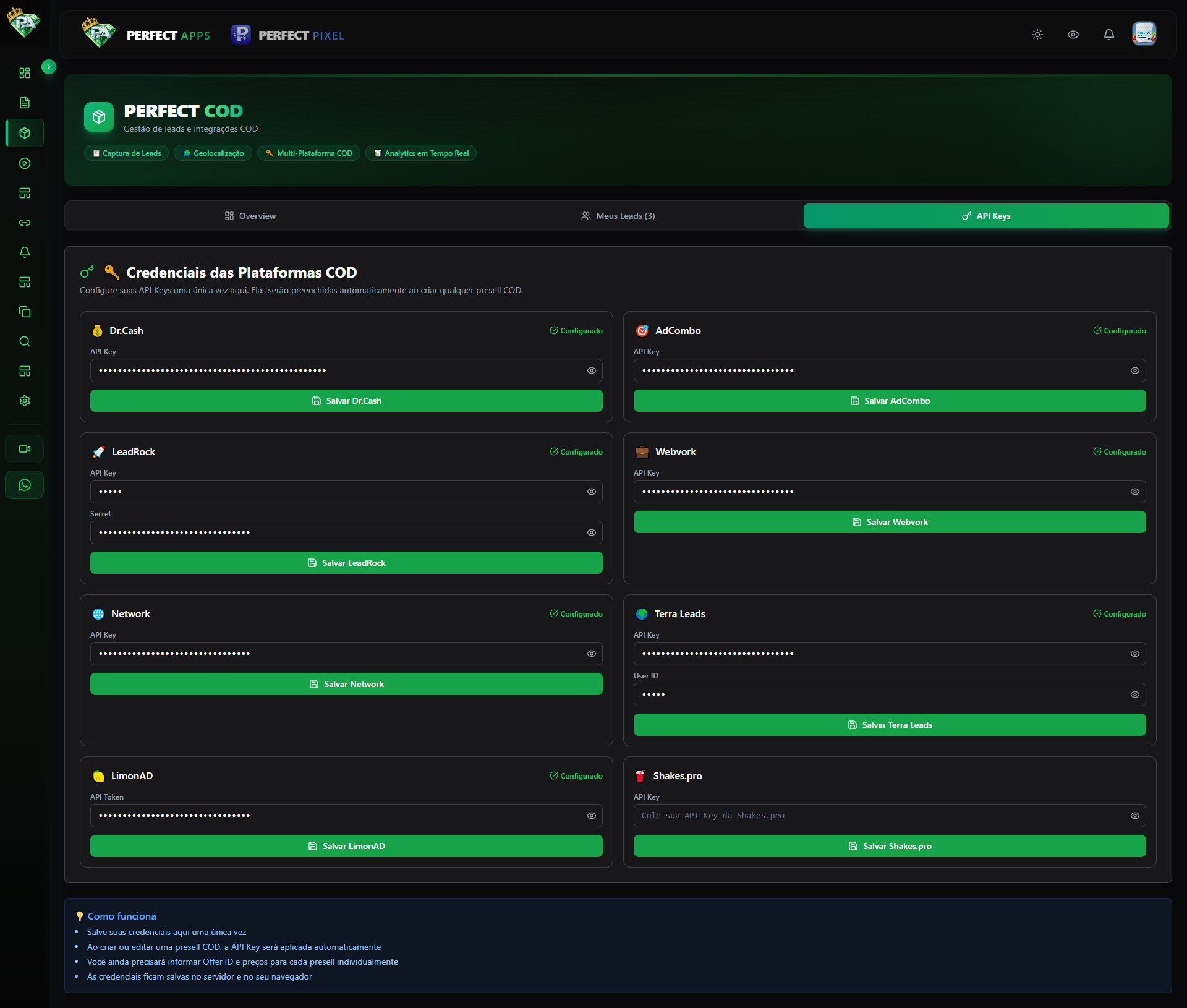The height and width of the screenshot is (1008, 1187).
Task: Click the Salvar Network button
Action: (346, 684)
